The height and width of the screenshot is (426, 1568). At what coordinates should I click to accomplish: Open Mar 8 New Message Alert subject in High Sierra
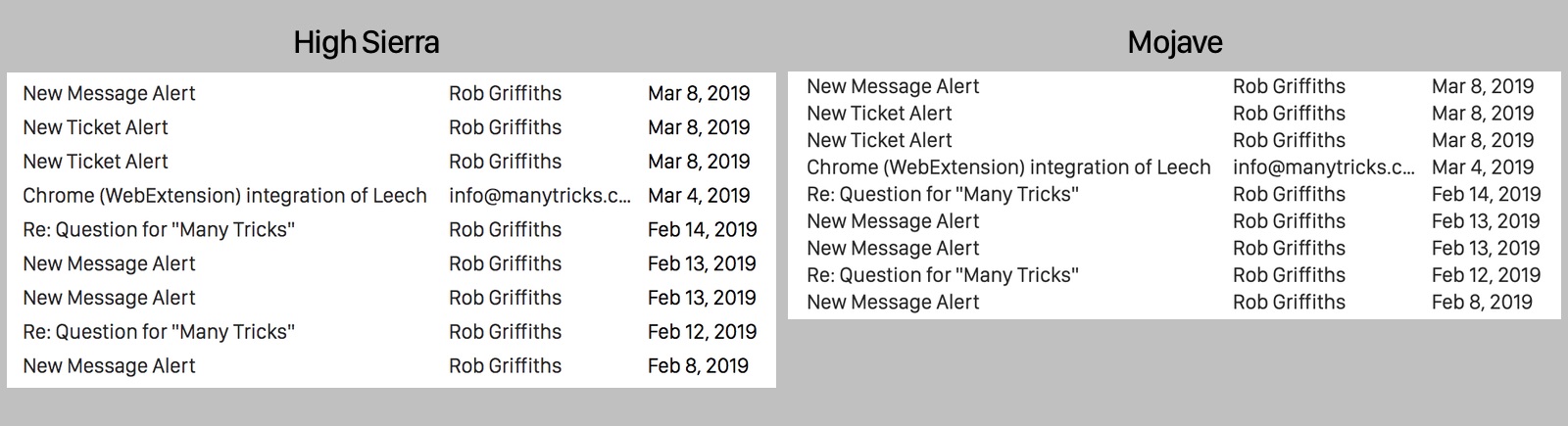click(109, 94)
